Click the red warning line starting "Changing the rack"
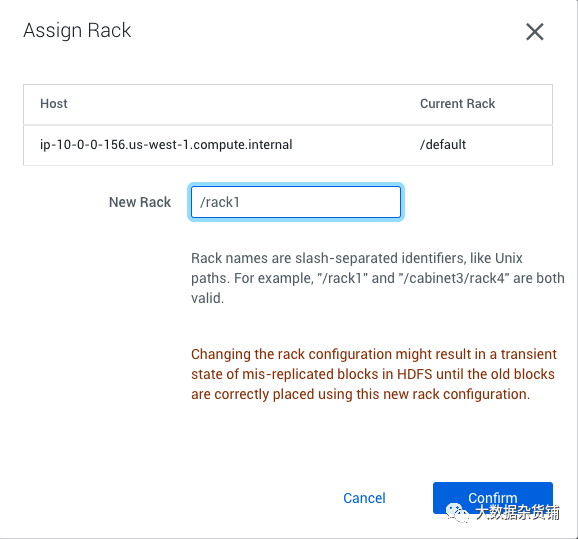The width and height of the screenshot is (578, 539). (x=374, y=354)
